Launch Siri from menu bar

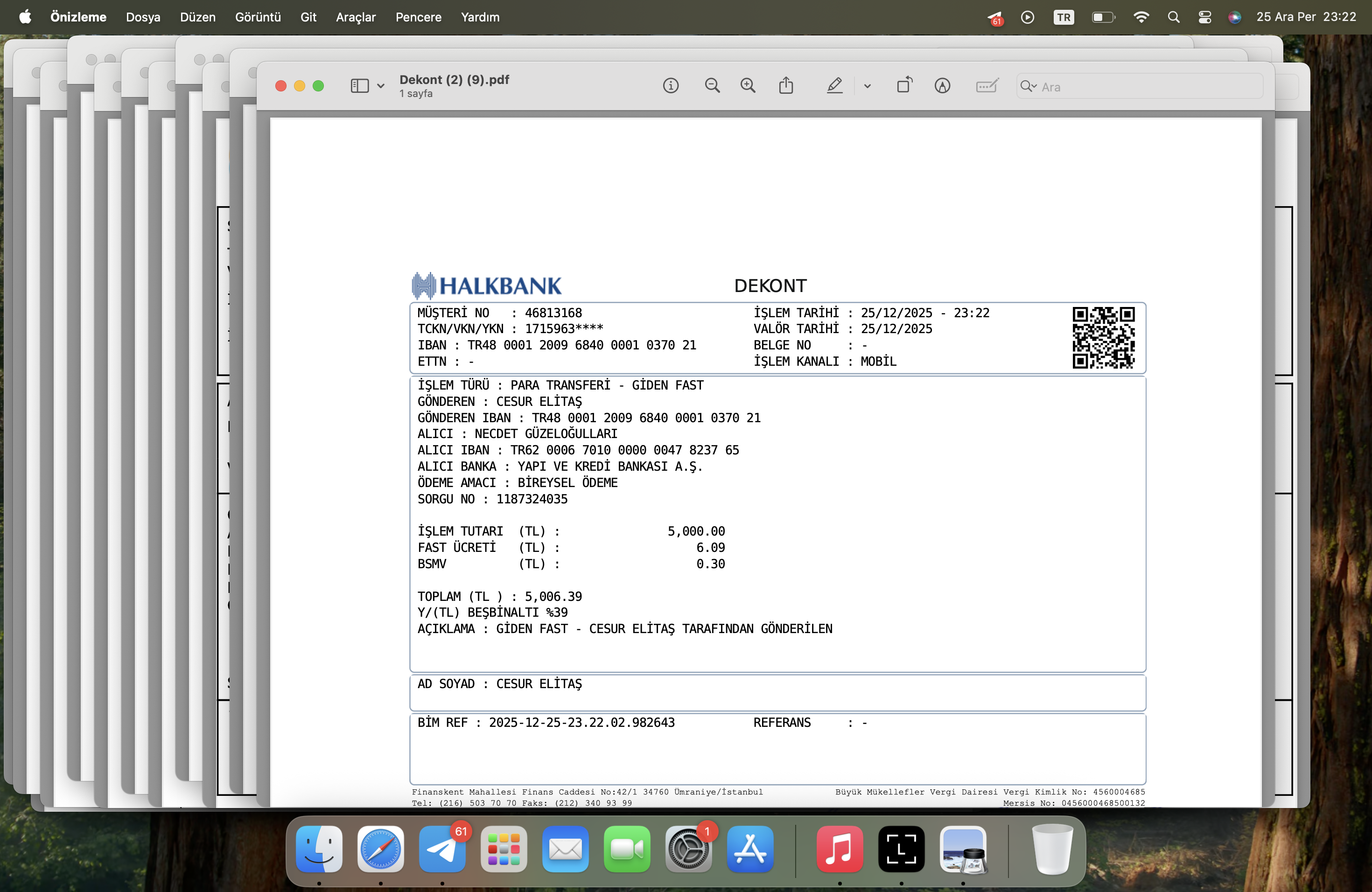1234,17
